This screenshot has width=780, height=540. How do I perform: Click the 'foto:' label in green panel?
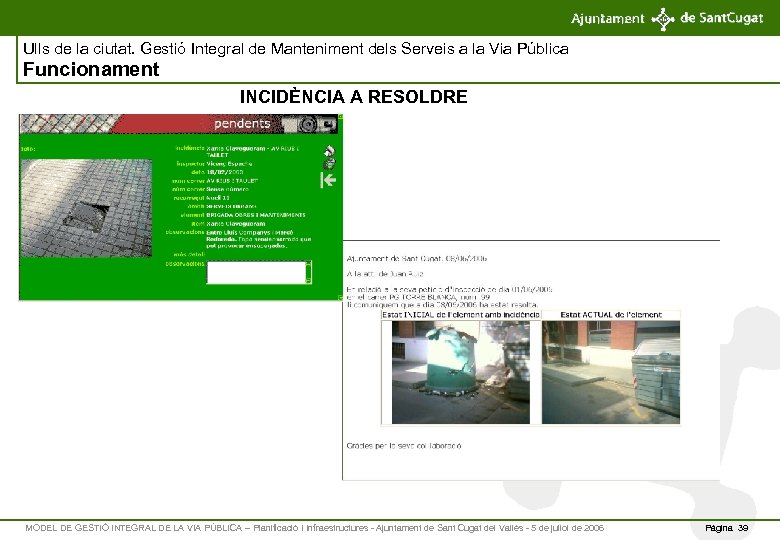[x=28, y=149]
